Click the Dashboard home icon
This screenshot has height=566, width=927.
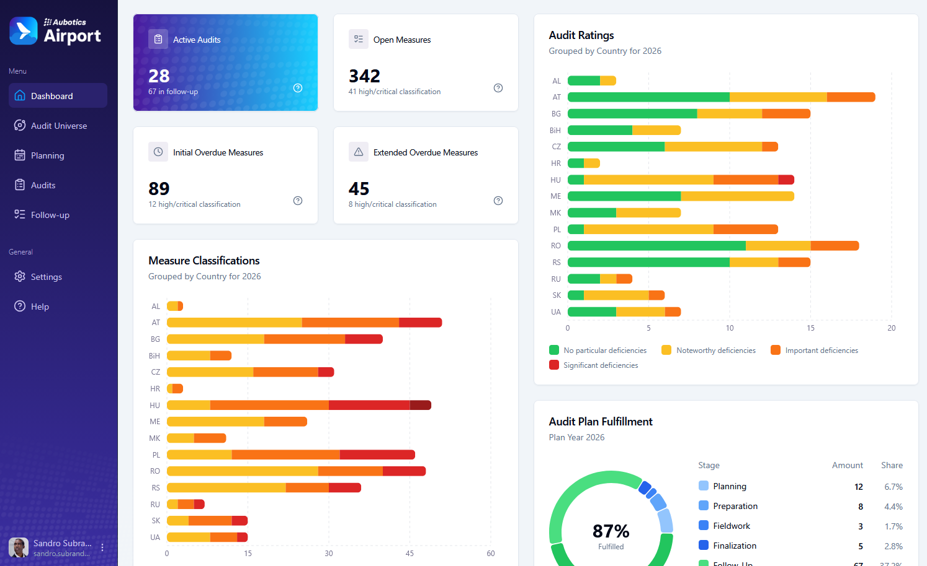20,95
